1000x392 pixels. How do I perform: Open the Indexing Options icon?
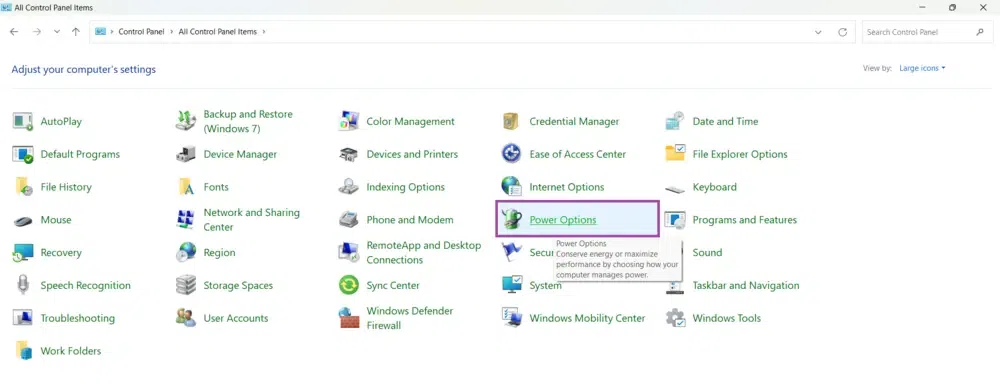(349, 187)
